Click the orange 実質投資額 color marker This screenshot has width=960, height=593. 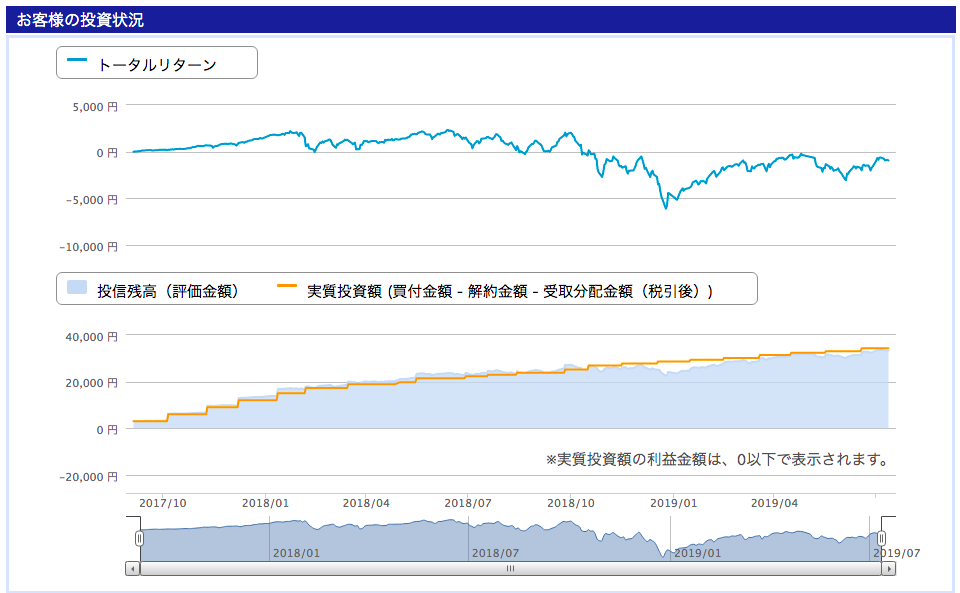point(287,285)
